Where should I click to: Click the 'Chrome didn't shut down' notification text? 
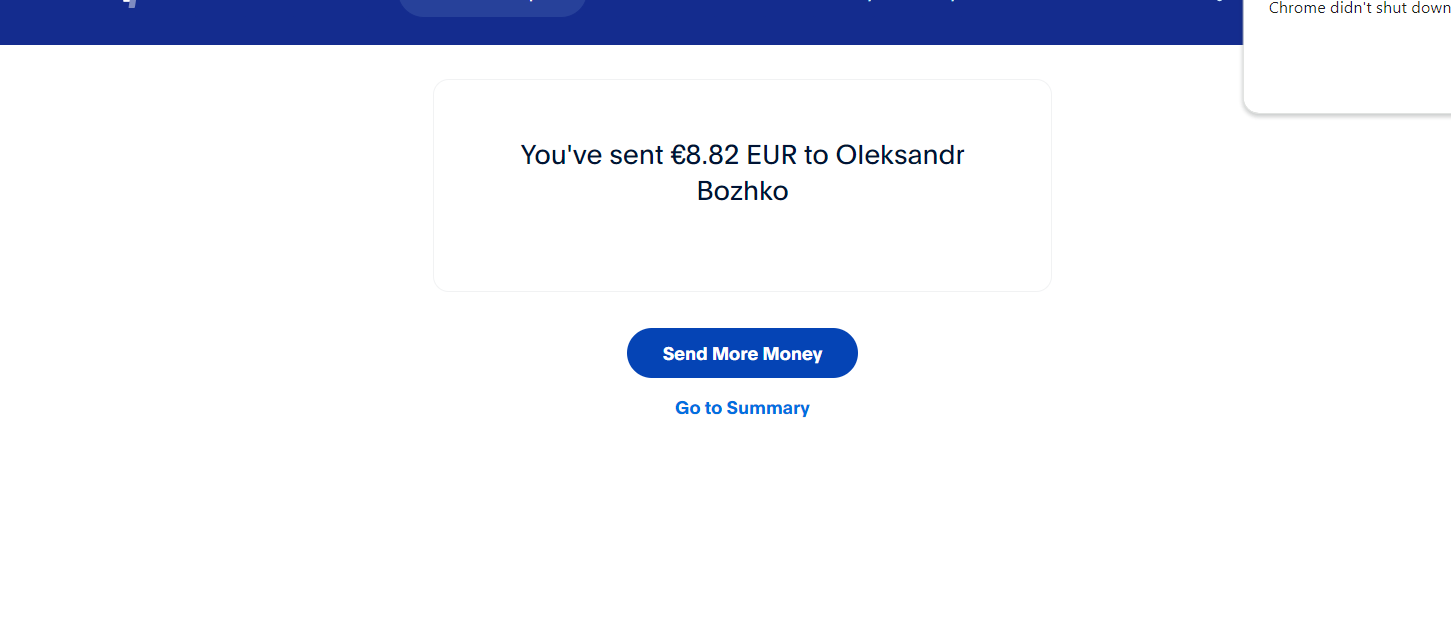pyautogui.click(x=1358, y=8)
